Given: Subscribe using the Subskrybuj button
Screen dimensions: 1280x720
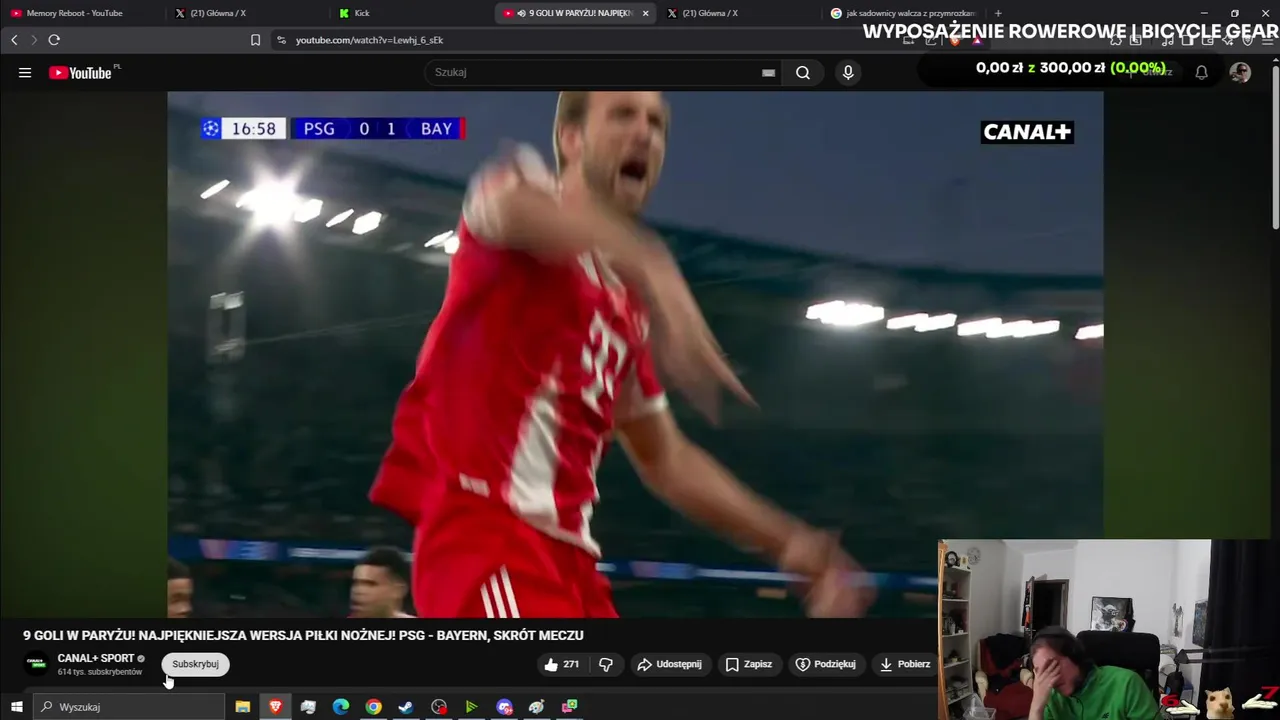Looking at the screenshot, I should click(195, 664).
